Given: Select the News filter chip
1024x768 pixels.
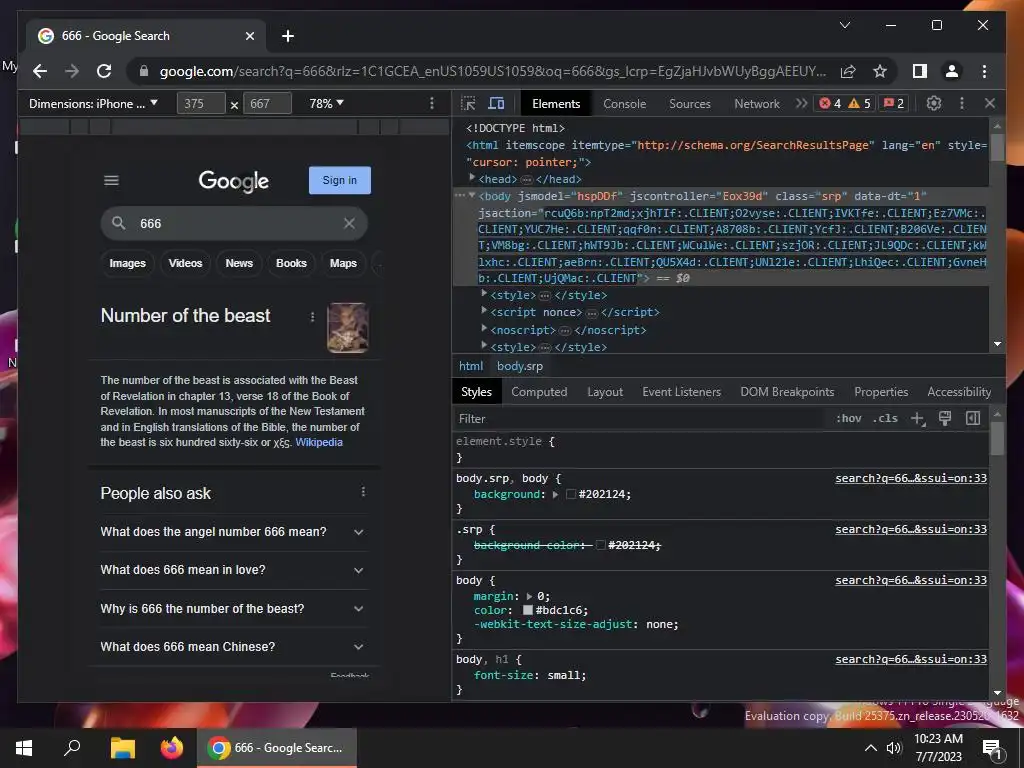Looking at the screenshot, I should pos(239,263).
